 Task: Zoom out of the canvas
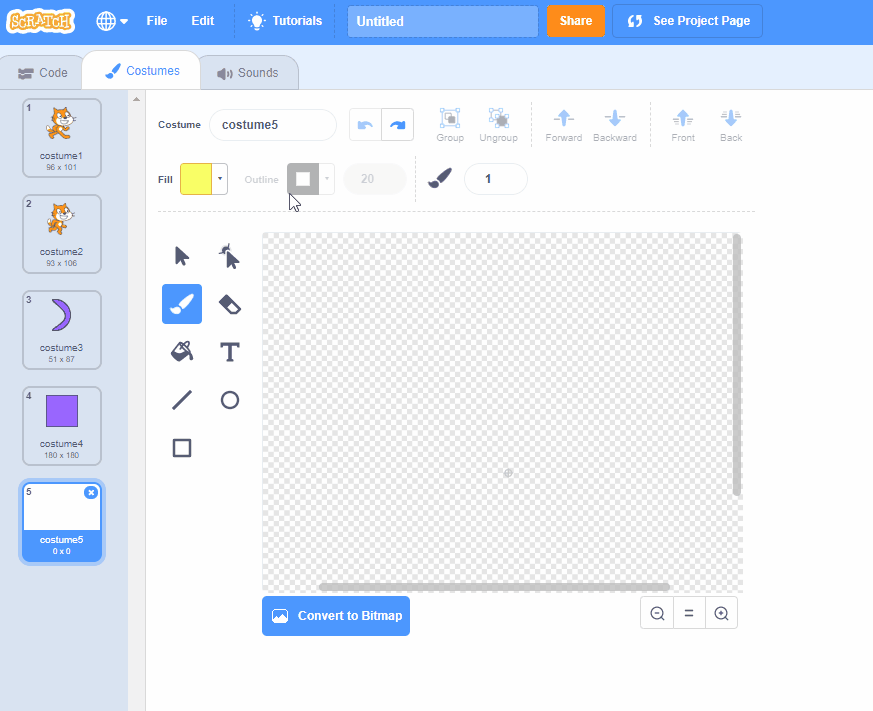point(657,614)
